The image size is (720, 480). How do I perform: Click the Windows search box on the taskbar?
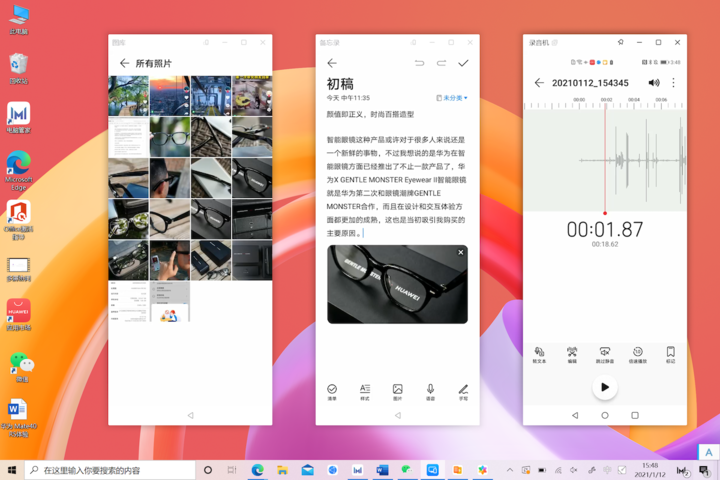[x=110, y=470]
